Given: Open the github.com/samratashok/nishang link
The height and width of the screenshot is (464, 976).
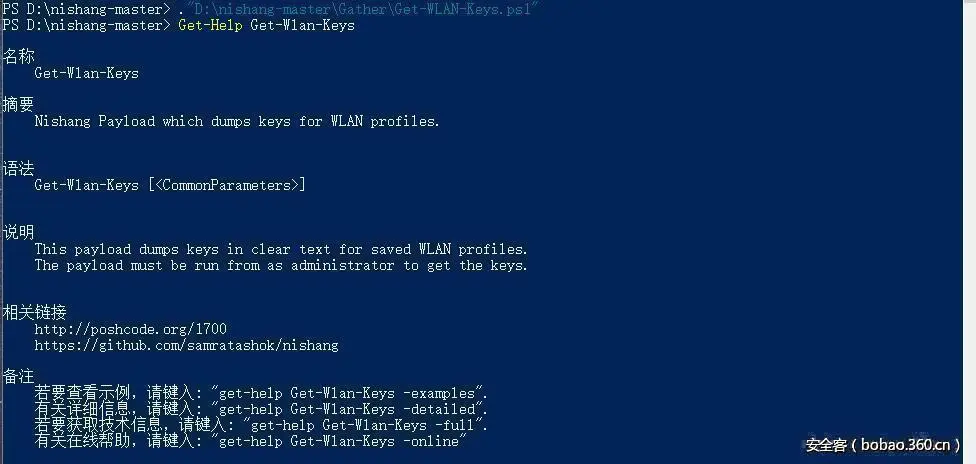Looking at the screenshot, I should click(x=186, y=345).
